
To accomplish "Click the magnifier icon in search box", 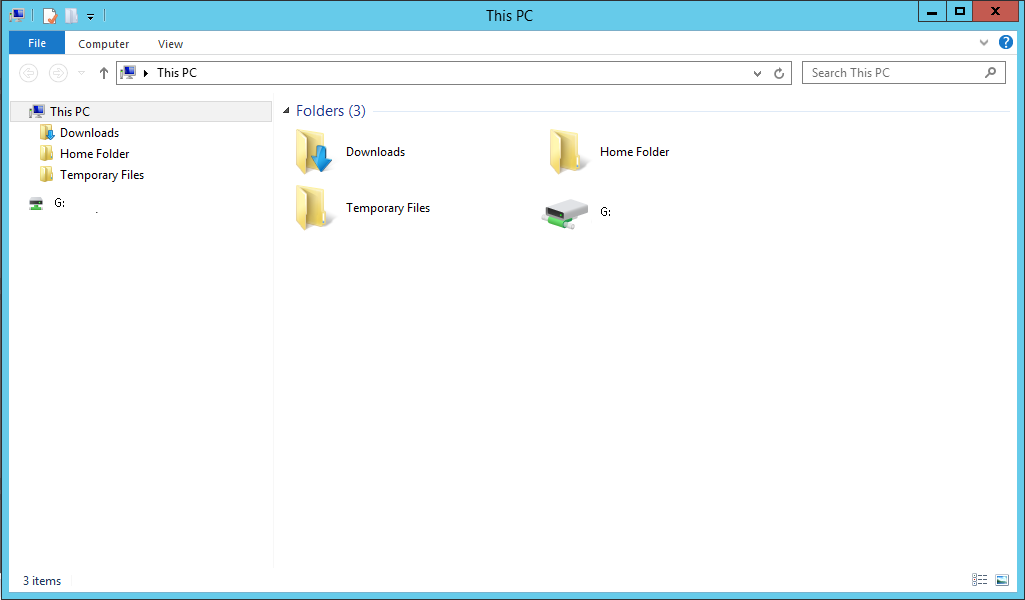I will click(x=990, y=73).
